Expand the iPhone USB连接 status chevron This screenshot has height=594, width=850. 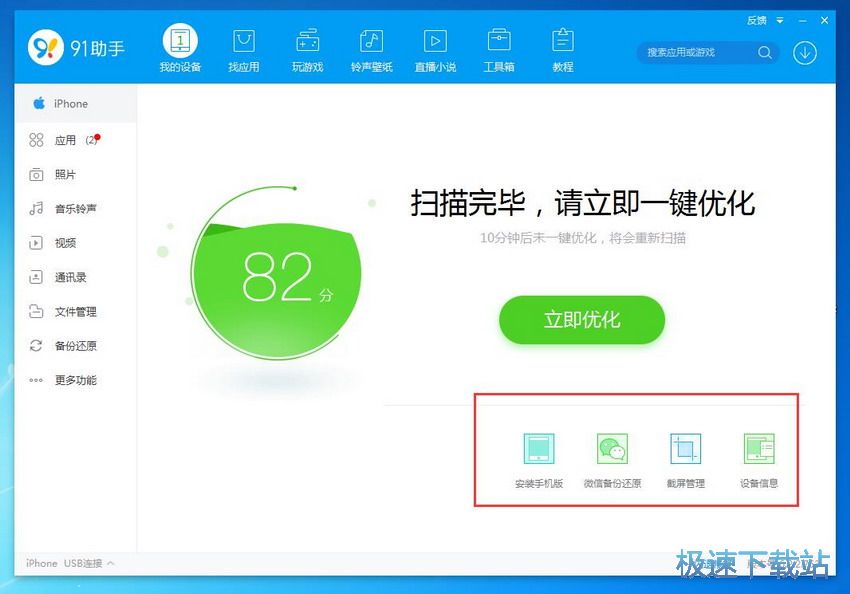[x=111, y=563]
